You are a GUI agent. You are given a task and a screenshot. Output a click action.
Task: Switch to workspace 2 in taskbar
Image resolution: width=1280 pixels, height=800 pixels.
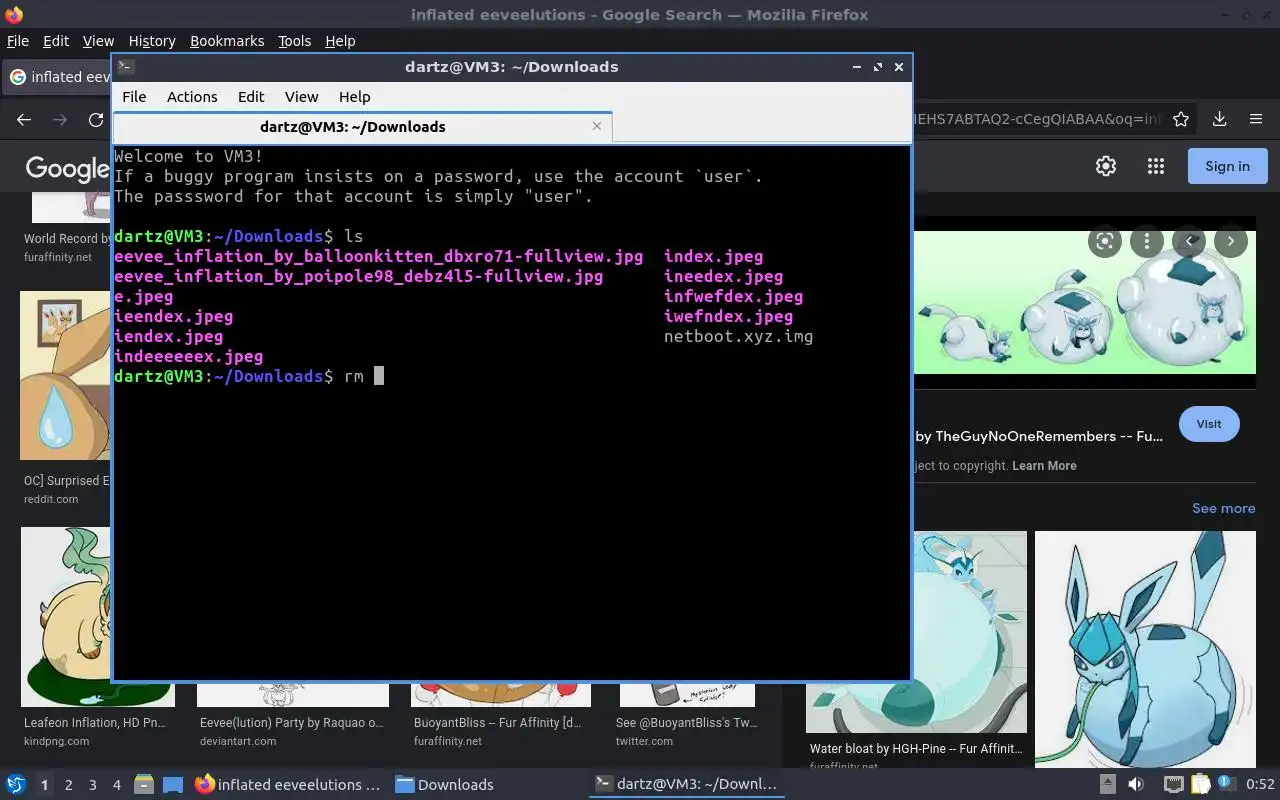[x=68, y=785]
